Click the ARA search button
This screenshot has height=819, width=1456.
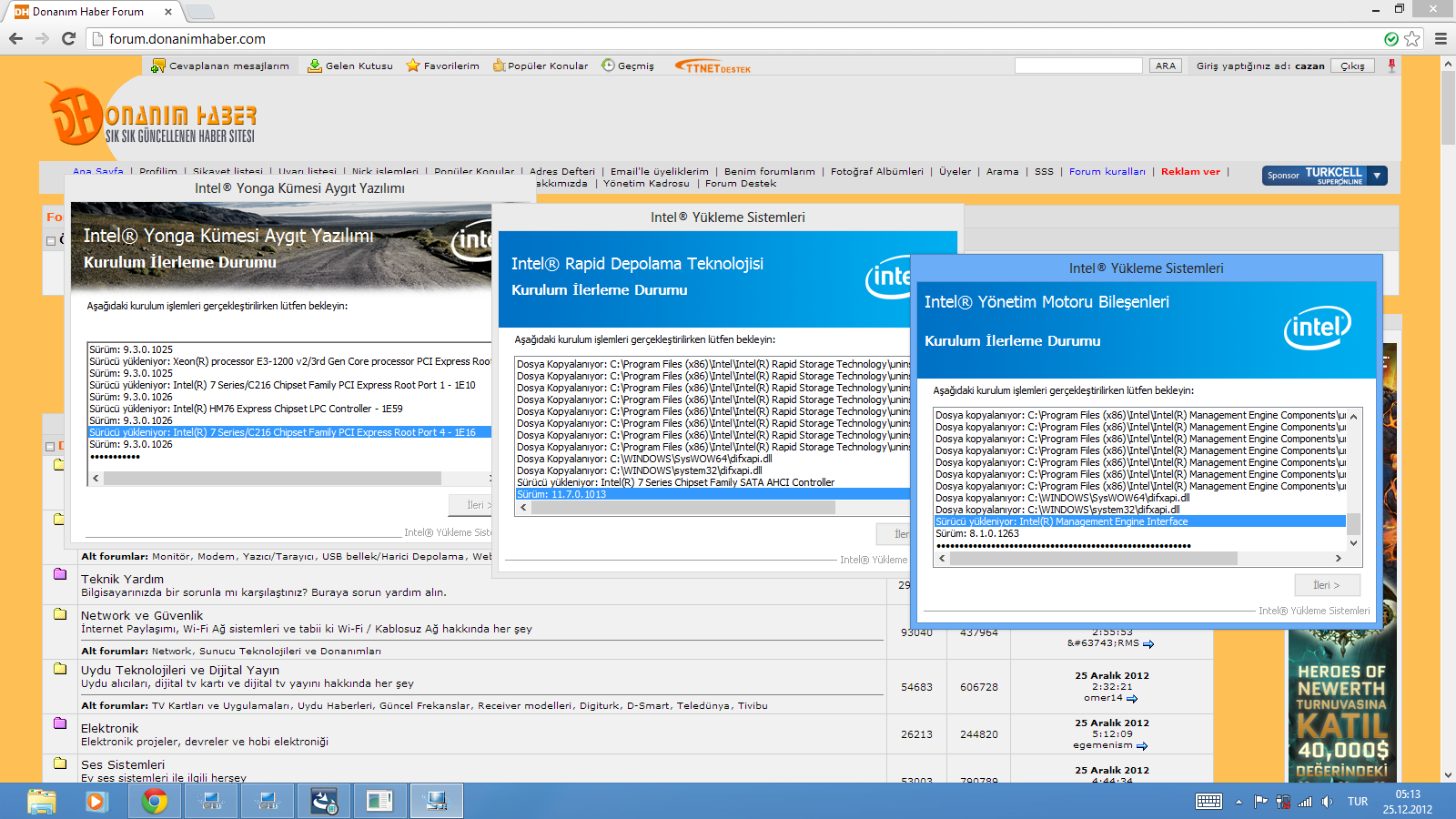tap(1166, 66)
